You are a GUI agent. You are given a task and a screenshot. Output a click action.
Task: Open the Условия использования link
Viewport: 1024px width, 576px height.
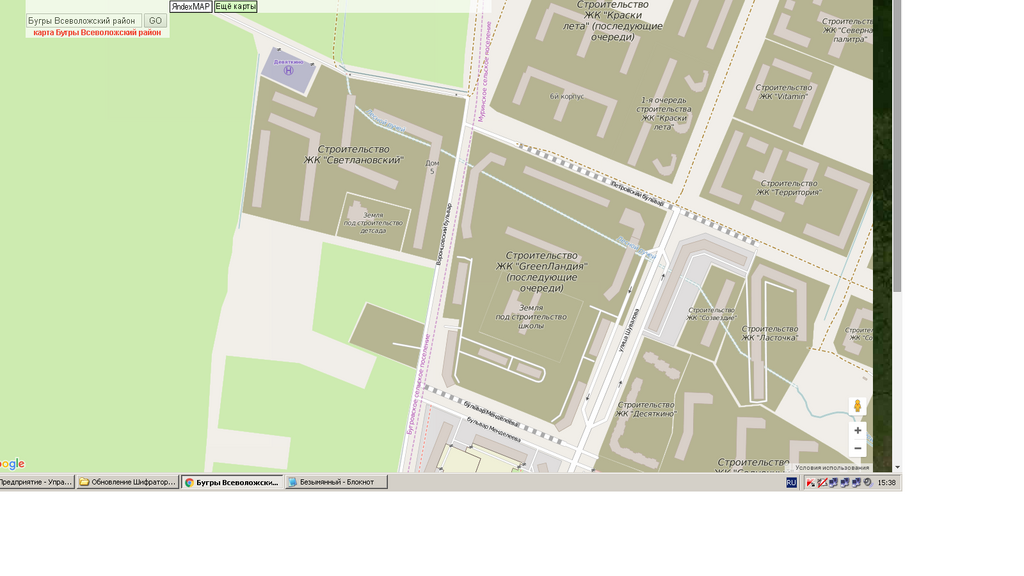click(832, 468)
